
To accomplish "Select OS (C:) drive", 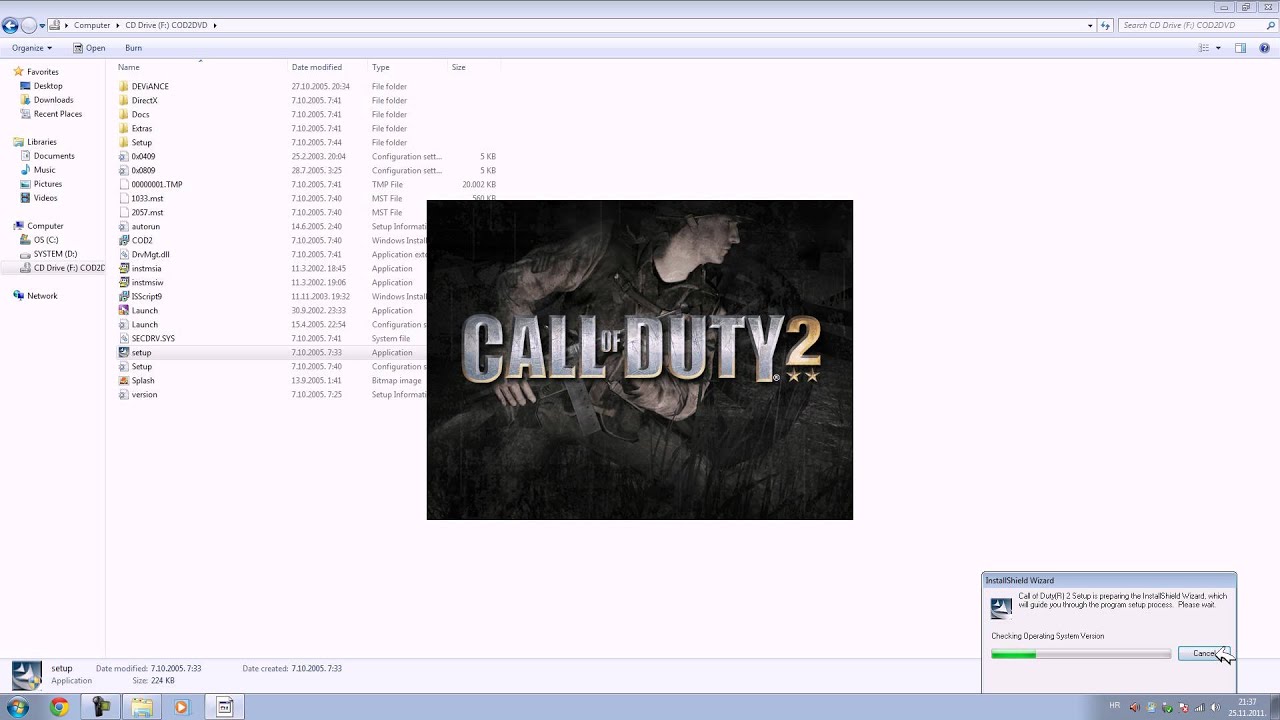I will [46, 240].
